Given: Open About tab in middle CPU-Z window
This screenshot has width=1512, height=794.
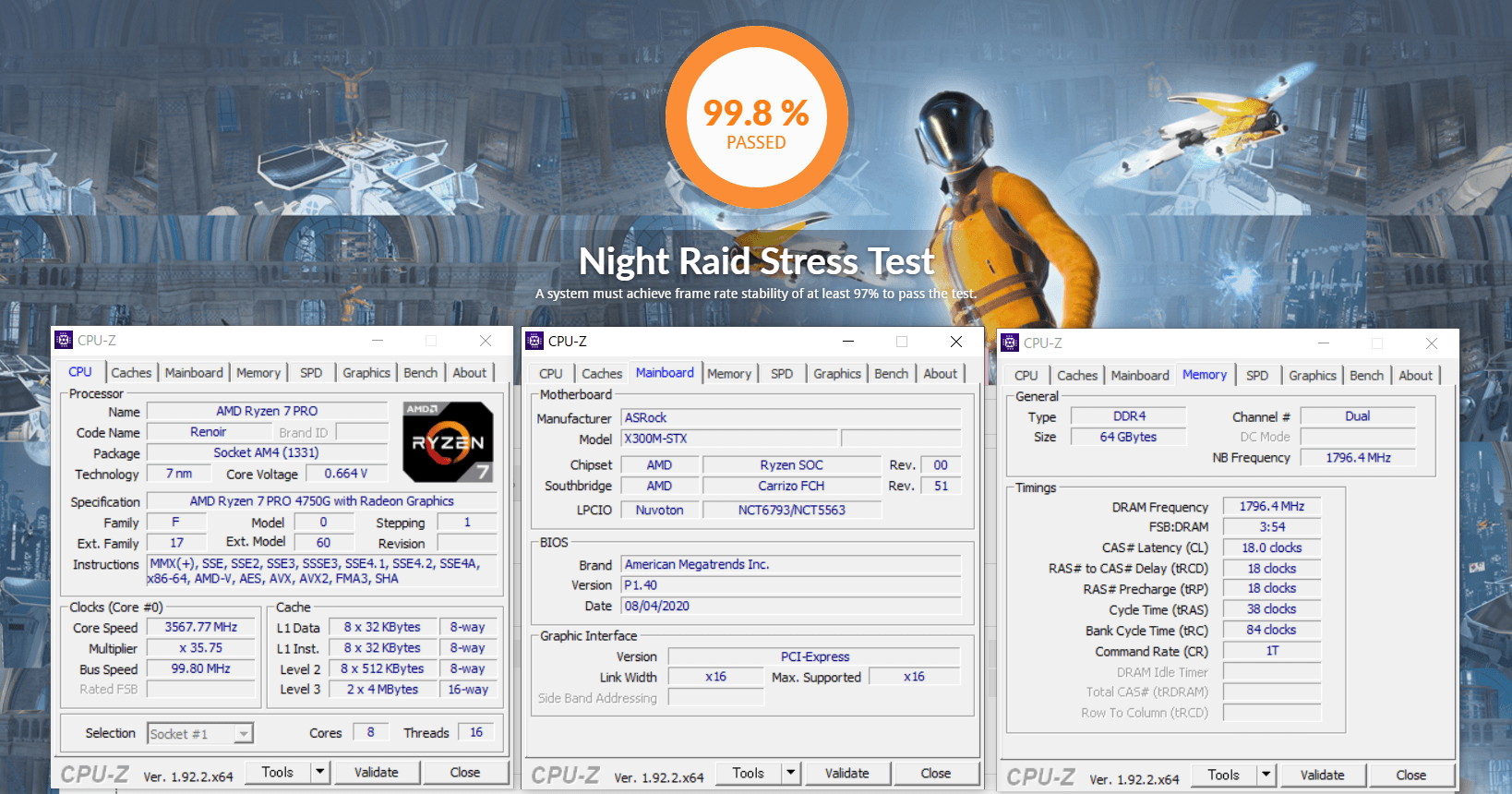Looking at the screenshot, I should coord(941,373).
